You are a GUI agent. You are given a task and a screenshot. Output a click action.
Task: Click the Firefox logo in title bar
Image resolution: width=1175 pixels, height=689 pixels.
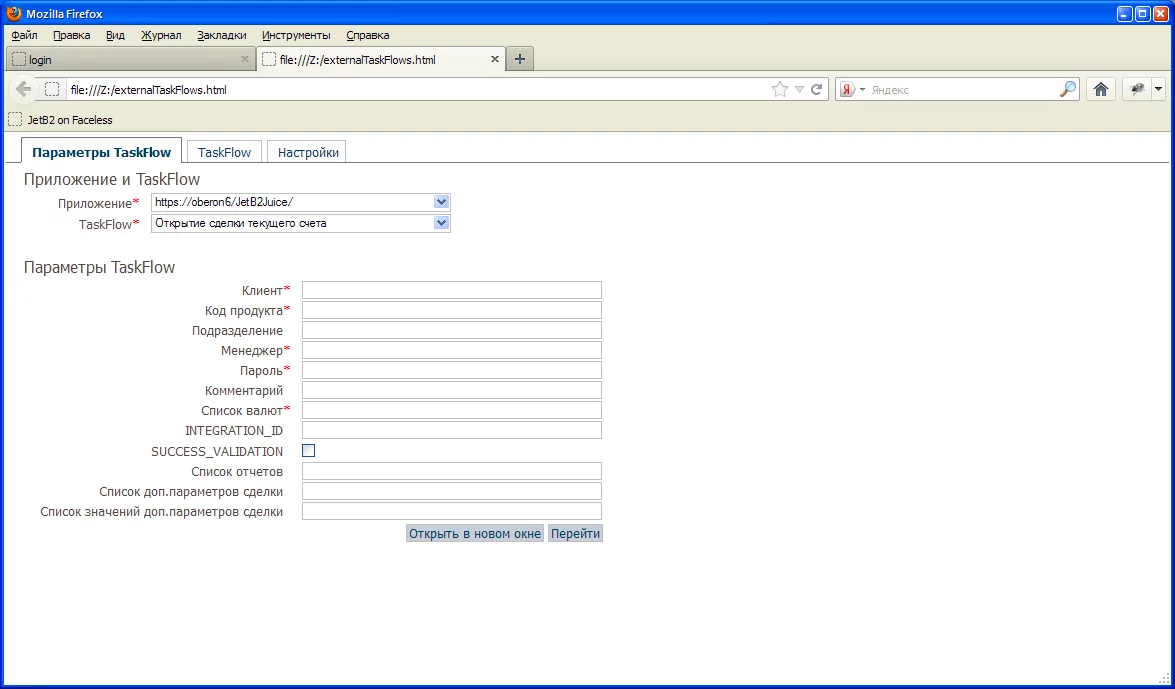(x=13, y=13)
